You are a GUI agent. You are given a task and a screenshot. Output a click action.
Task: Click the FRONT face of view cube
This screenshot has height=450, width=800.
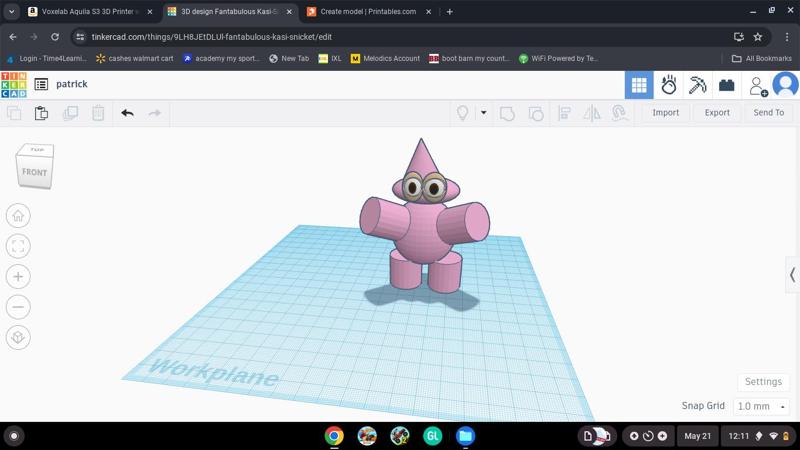click(x=34, y=172)
